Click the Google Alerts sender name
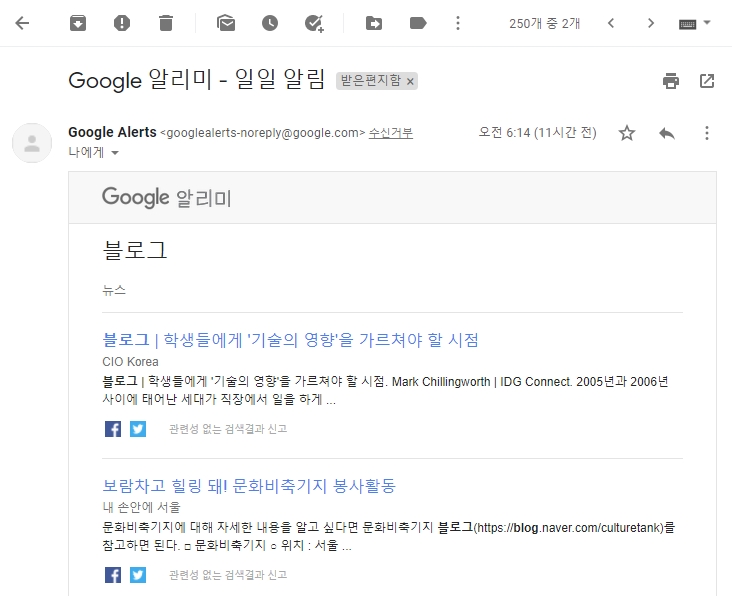This screenshot has width=732, height=596. pyautogui.click(x=113, y=132)
